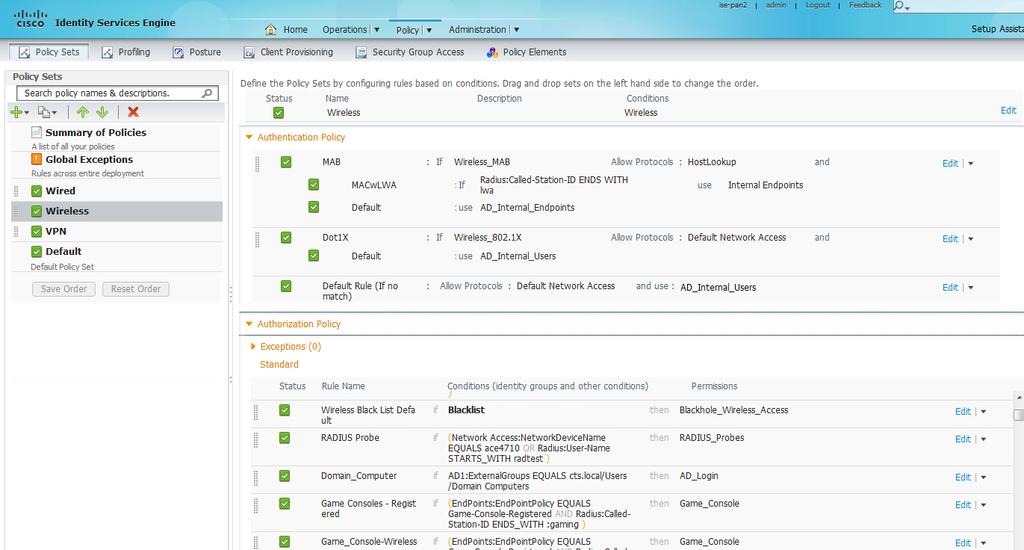
Task: Open the dropdown beside Wireless Black List Edit
Action: pyautogui.click(x=984, y=412)
